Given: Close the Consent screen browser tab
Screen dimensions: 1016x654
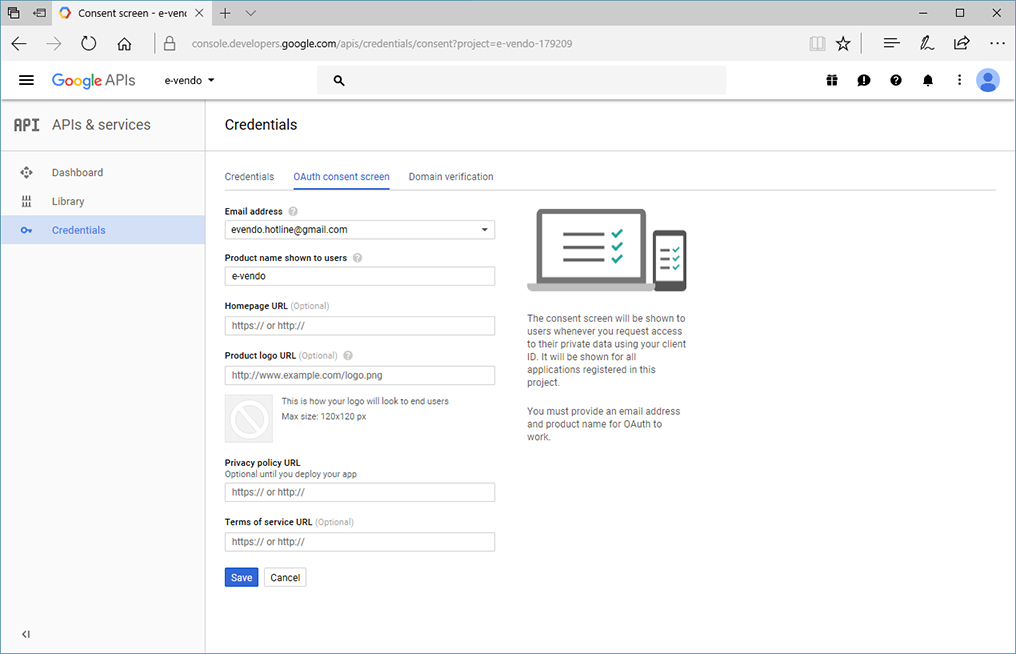Looking at the screenshot, I should click(200, 13).
